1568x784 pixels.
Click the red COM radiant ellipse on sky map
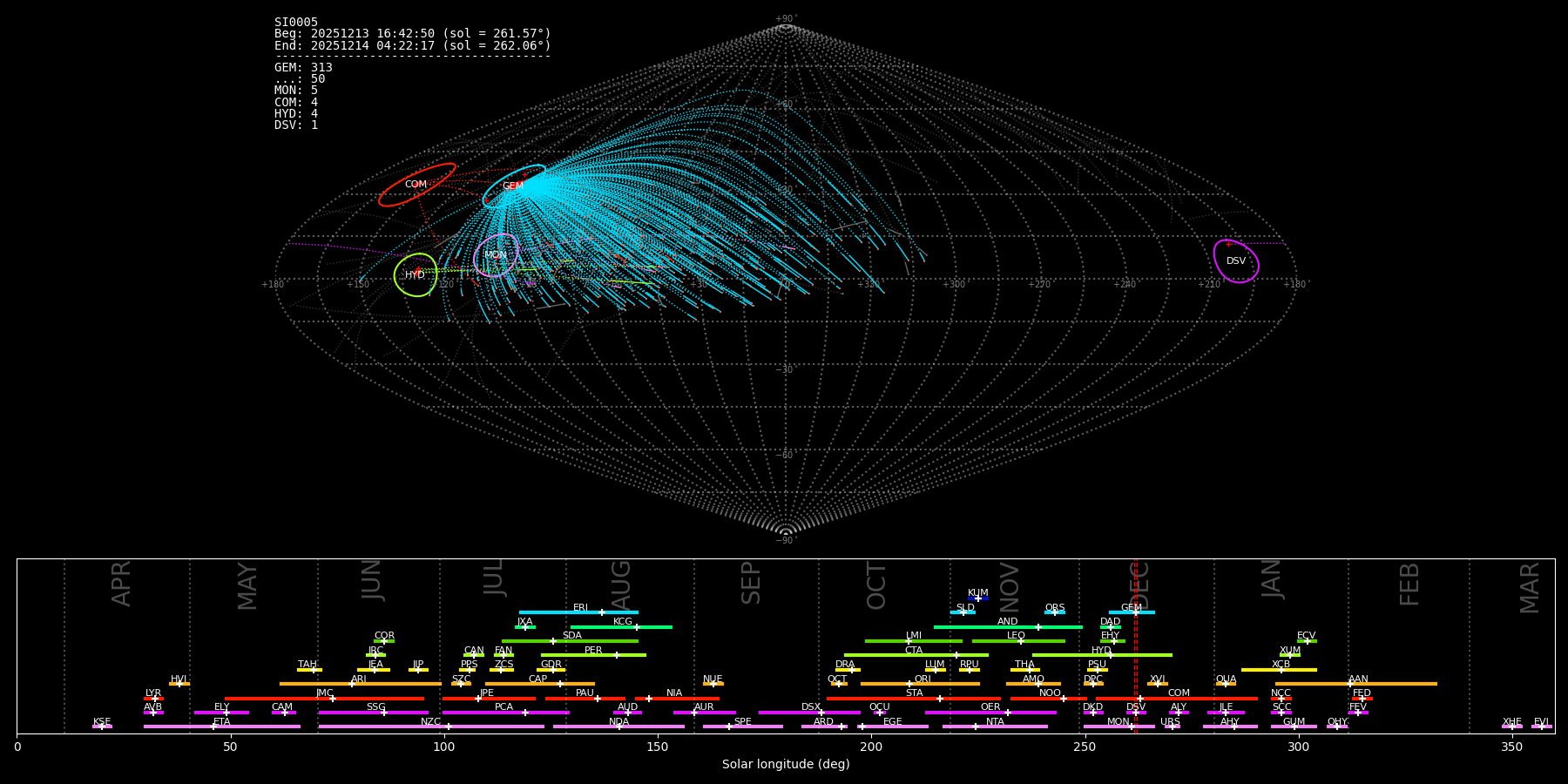(417, 185)
